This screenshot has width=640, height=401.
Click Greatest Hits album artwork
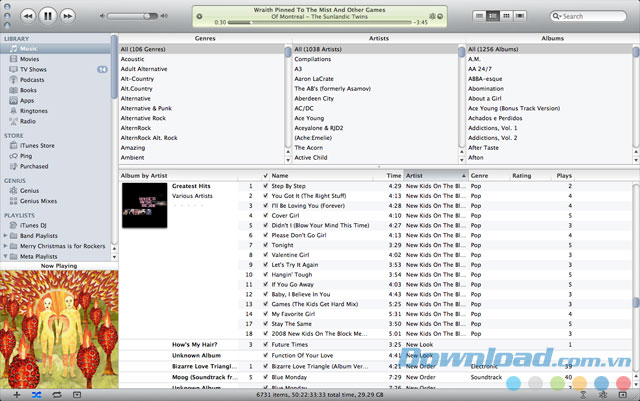click(144, 205)
